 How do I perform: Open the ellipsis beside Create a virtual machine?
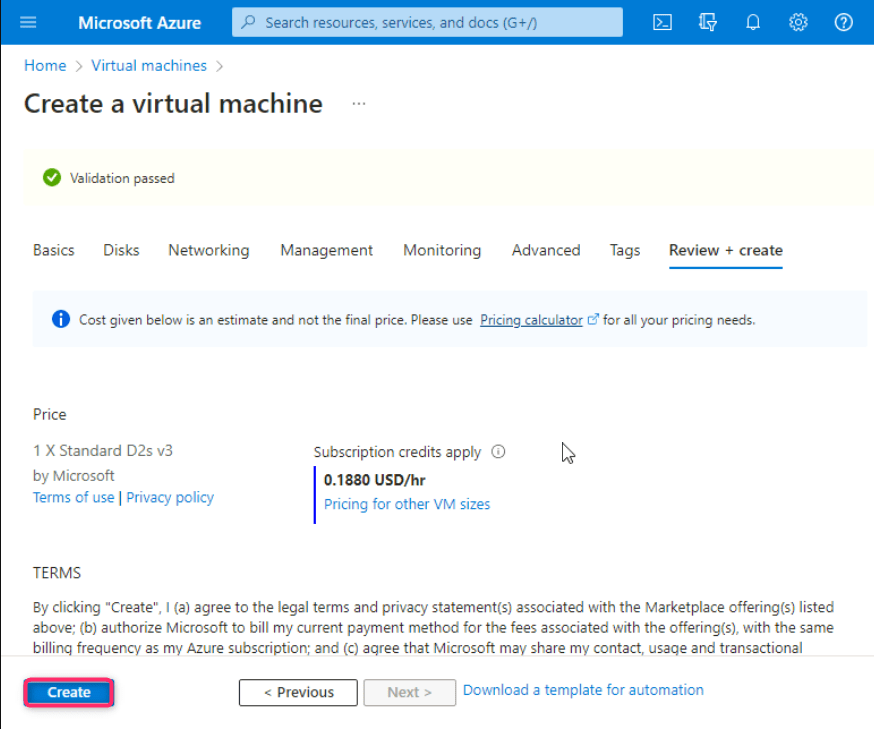359,104
